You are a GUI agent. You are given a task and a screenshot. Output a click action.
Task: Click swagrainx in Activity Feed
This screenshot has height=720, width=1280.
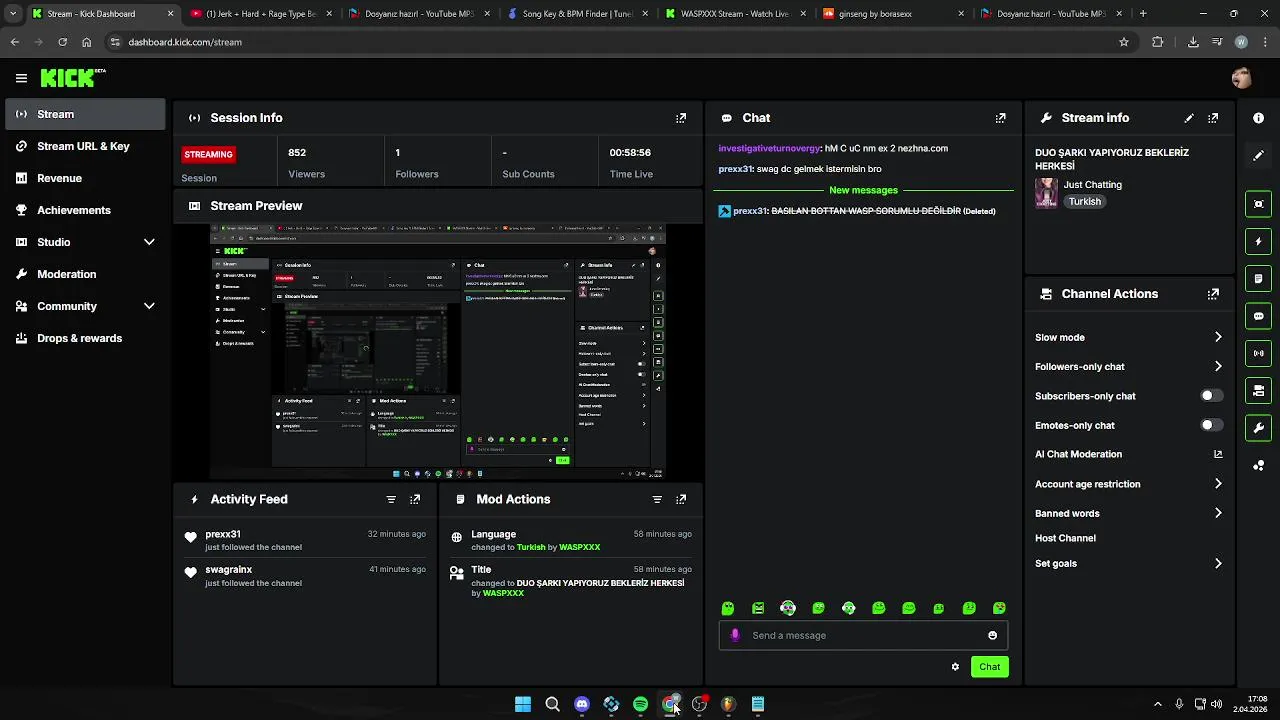point(229,569)
